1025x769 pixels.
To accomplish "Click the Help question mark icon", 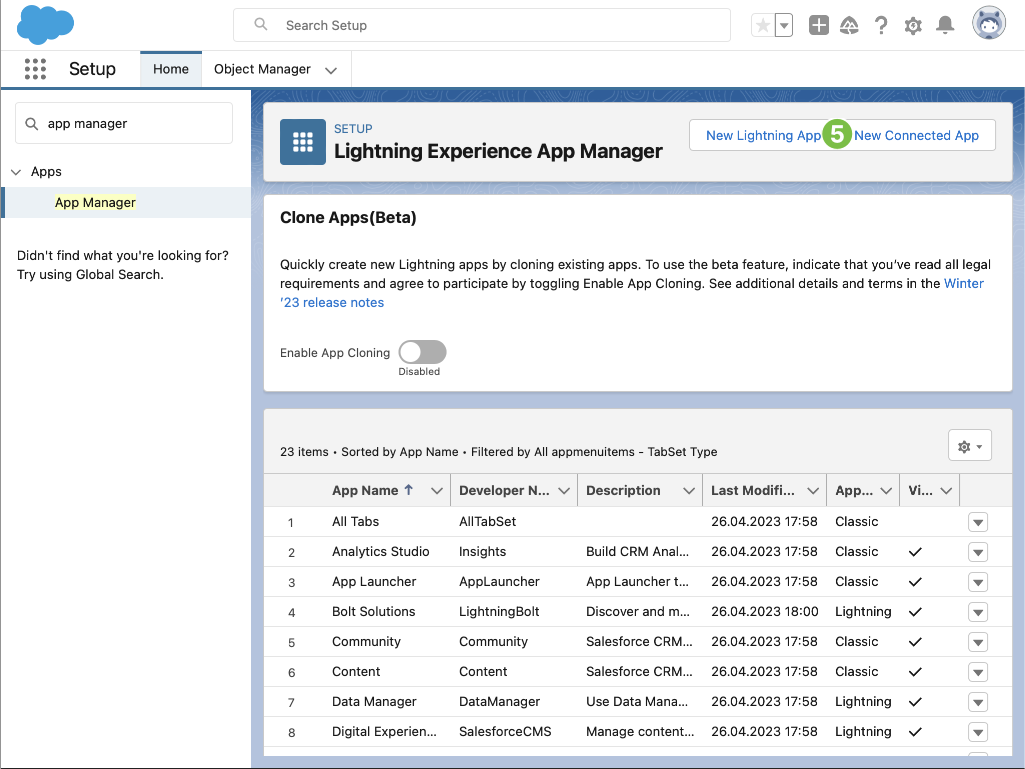I will [881, 26].
